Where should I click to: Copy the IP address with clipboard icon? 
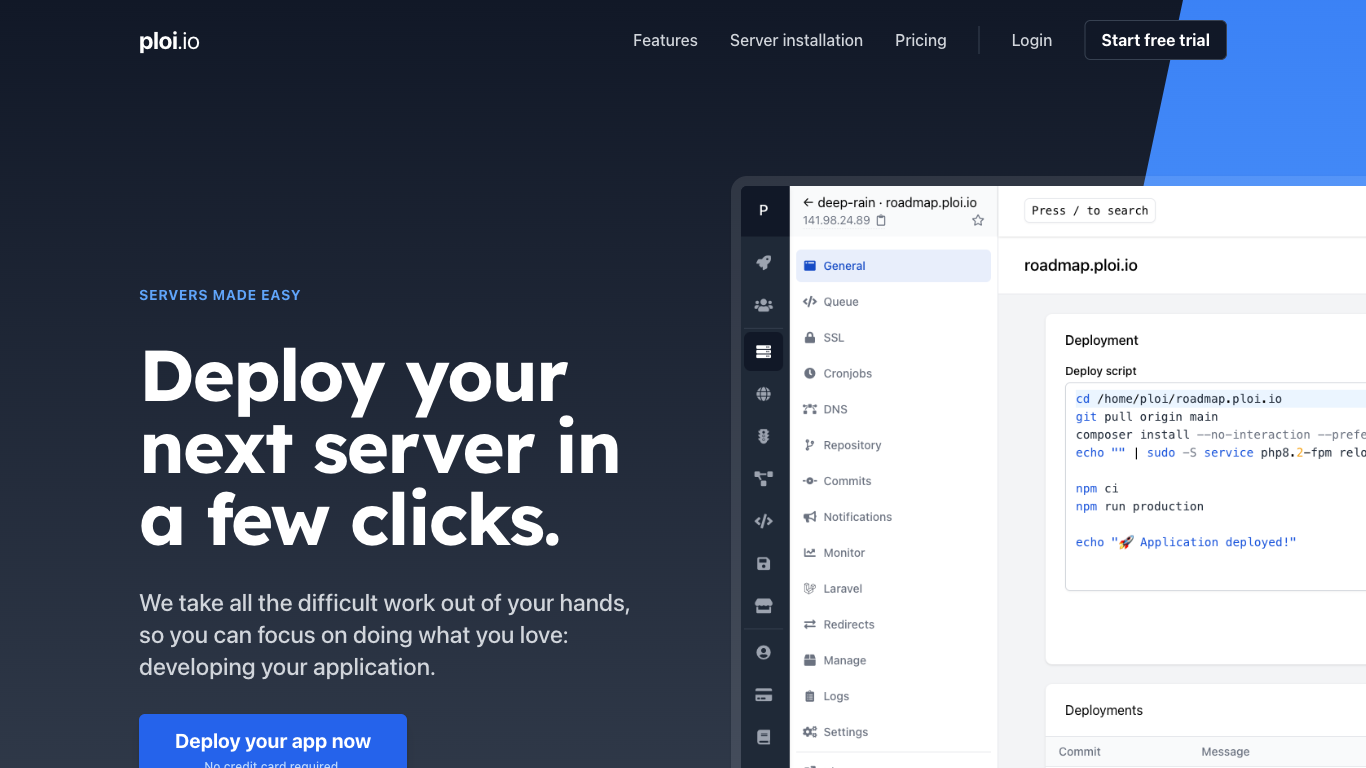point(881,220)
